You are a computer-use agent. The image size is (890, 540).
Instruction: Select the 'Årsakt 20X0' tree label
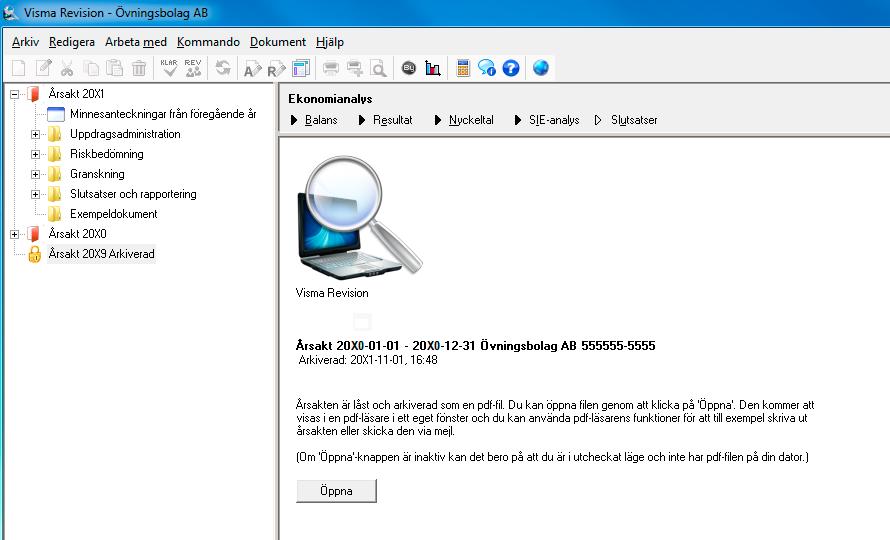click(x=77, y=234)
